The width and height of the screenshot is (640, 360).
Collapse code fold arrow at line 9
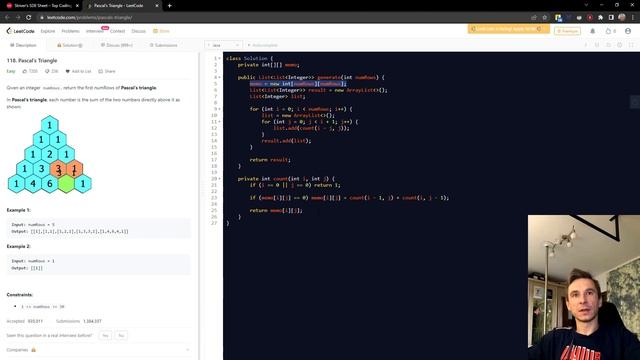220,109
